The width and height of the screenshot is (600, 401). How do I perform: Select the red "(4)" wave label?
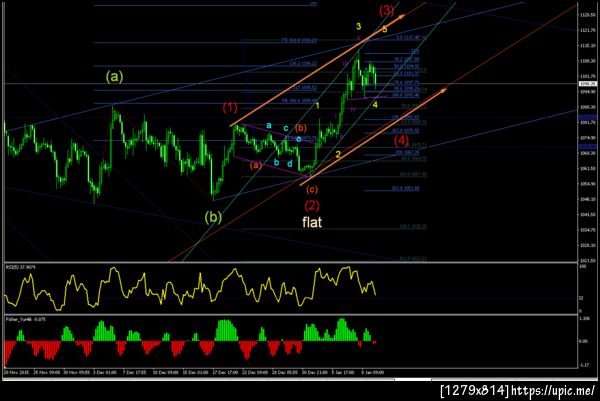(x=401, y=140)
